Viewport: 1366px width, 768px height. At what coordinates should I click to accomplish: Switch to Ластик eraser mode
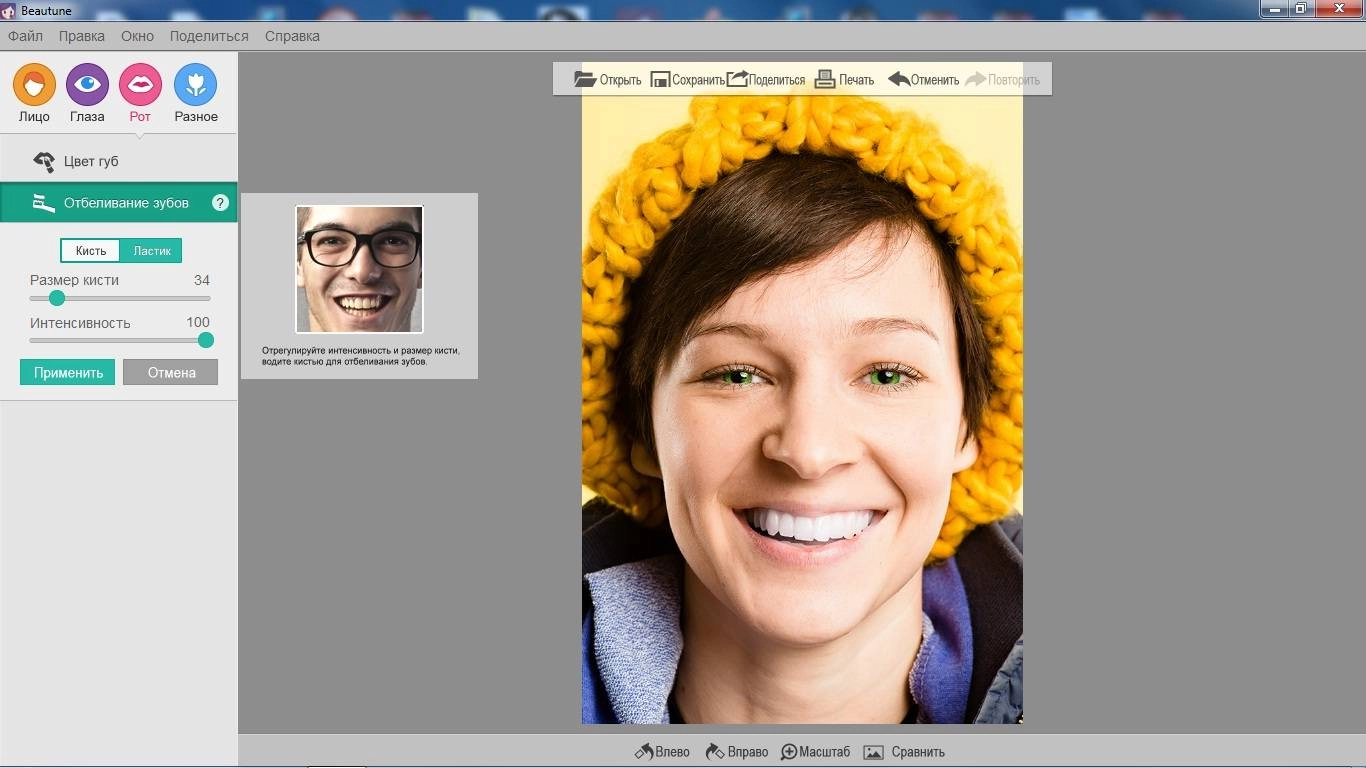click(x=152, y=251)
